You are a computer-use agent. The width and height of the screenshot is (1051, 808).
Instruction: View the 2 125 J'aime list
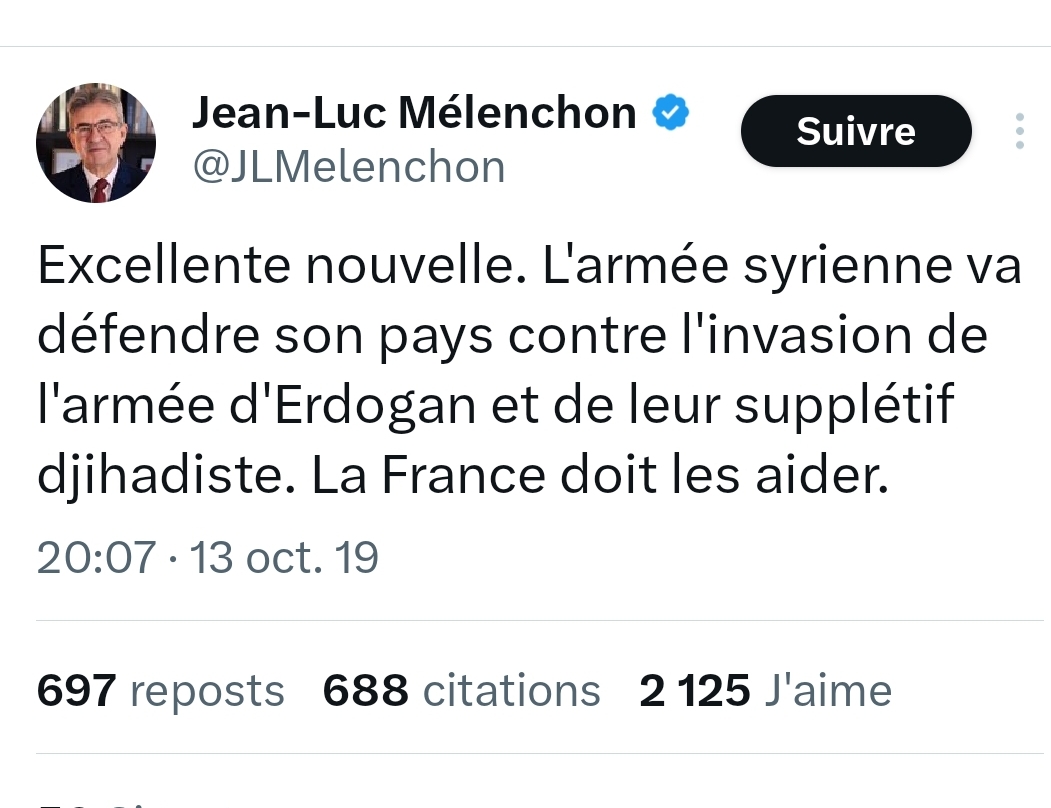765,690
